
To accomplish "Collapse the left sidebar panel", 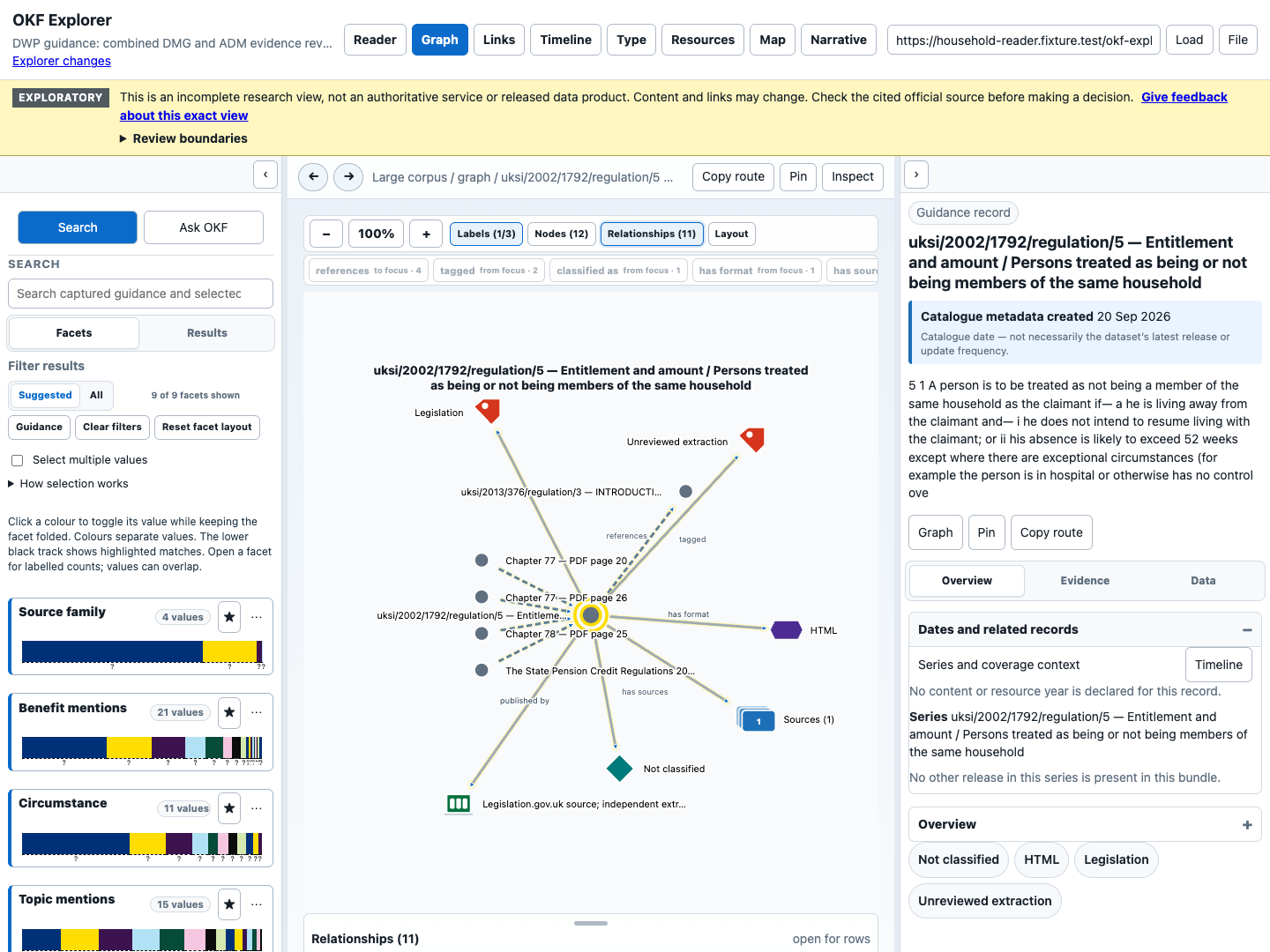I will (265, 175).
